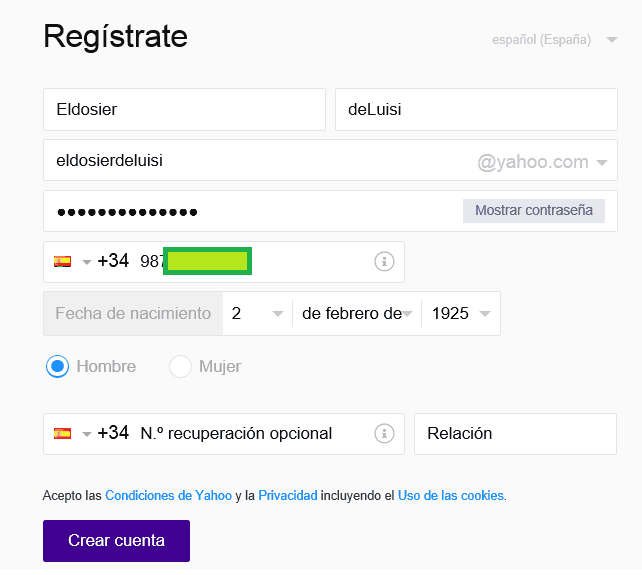Image resolution: width=642 pixels, height=575 pixels.
Task: Click the recovery number info icon
Action: (383, 434)
